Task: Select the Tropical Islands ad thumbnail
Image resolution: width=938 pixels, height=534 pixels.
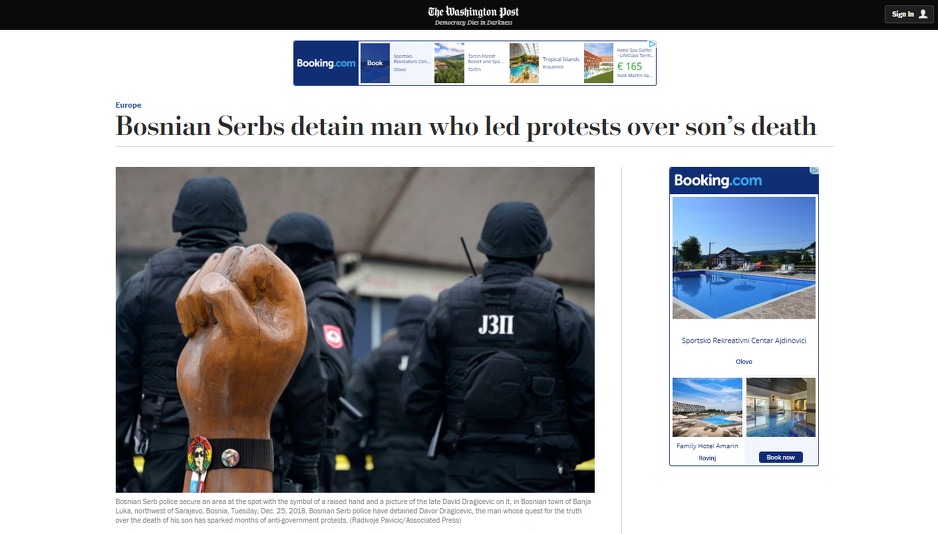Action: (x=524, y=63)
